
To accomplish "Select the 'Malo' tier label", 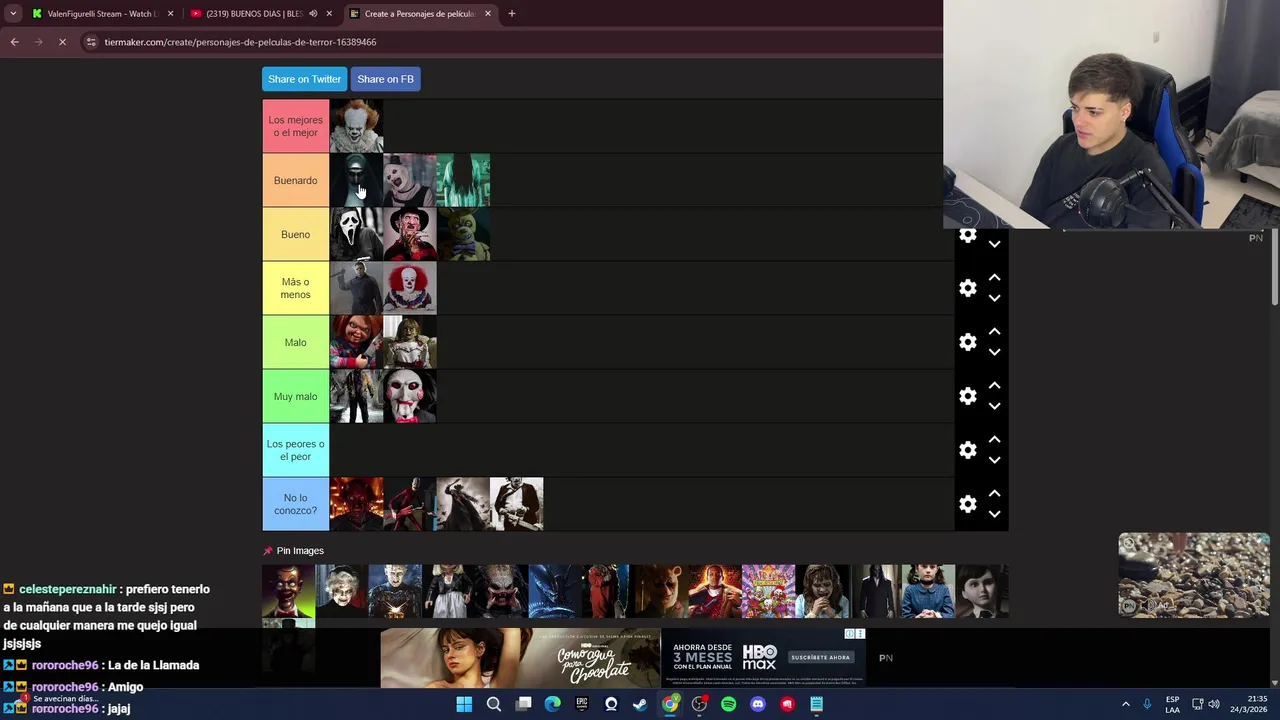I will pyautogui.click(x=296, y=342).
